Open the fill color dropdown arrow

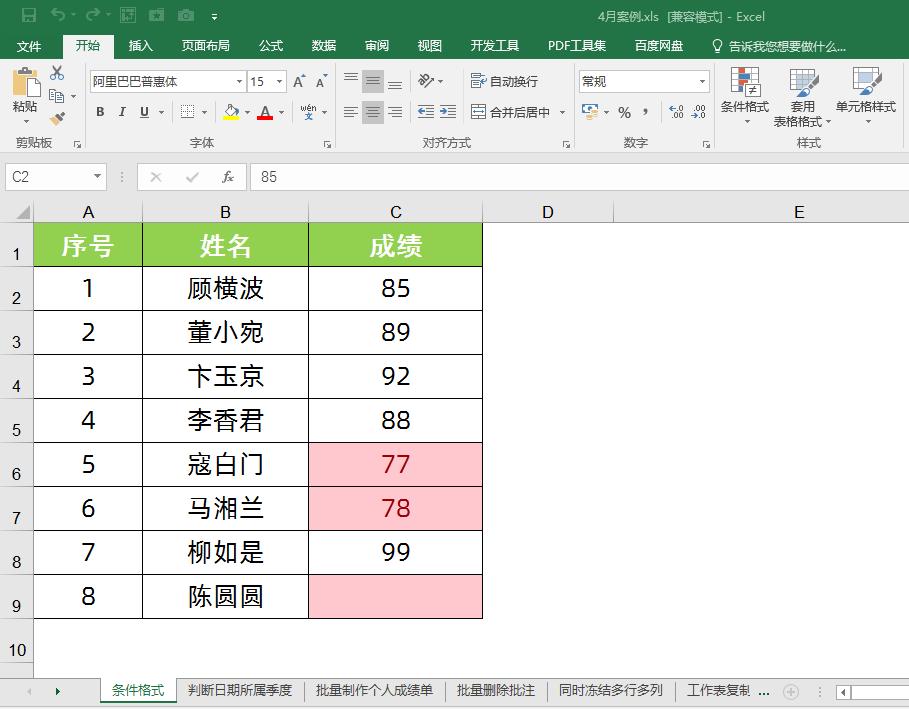point(245,112)
